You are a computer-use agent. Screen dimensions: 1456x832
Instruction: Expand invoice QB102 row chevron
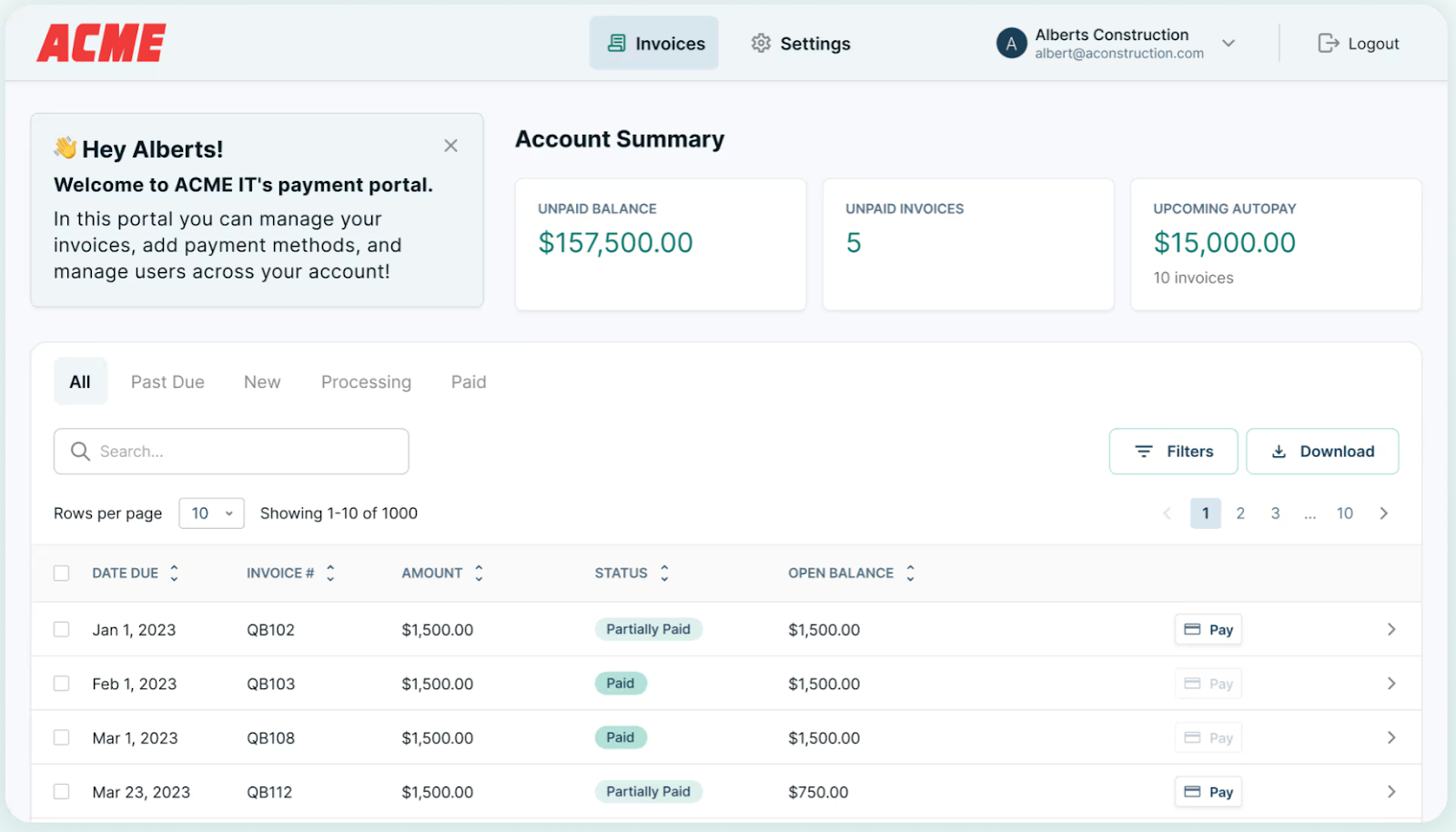tap(1391, 629)
